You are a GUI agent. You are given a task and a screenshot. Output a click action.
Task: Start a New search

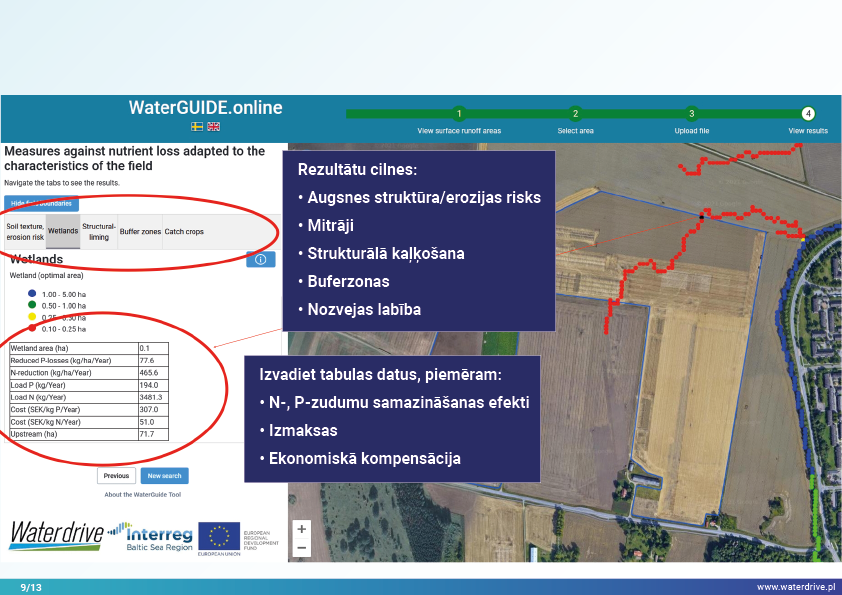[x=164, y=476]
